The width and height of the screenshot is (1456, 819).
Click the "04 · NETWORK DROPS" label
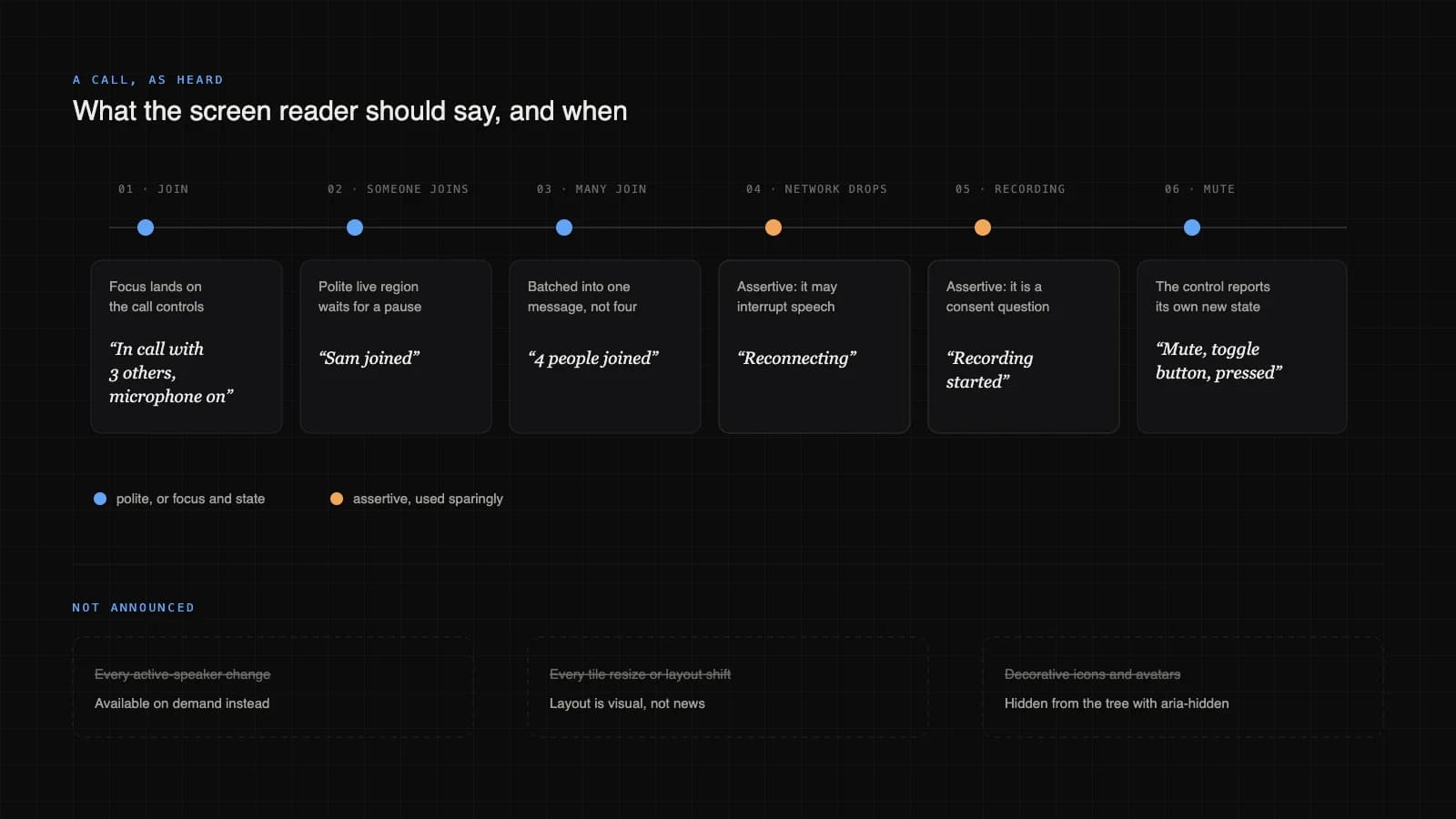point(816,189)
